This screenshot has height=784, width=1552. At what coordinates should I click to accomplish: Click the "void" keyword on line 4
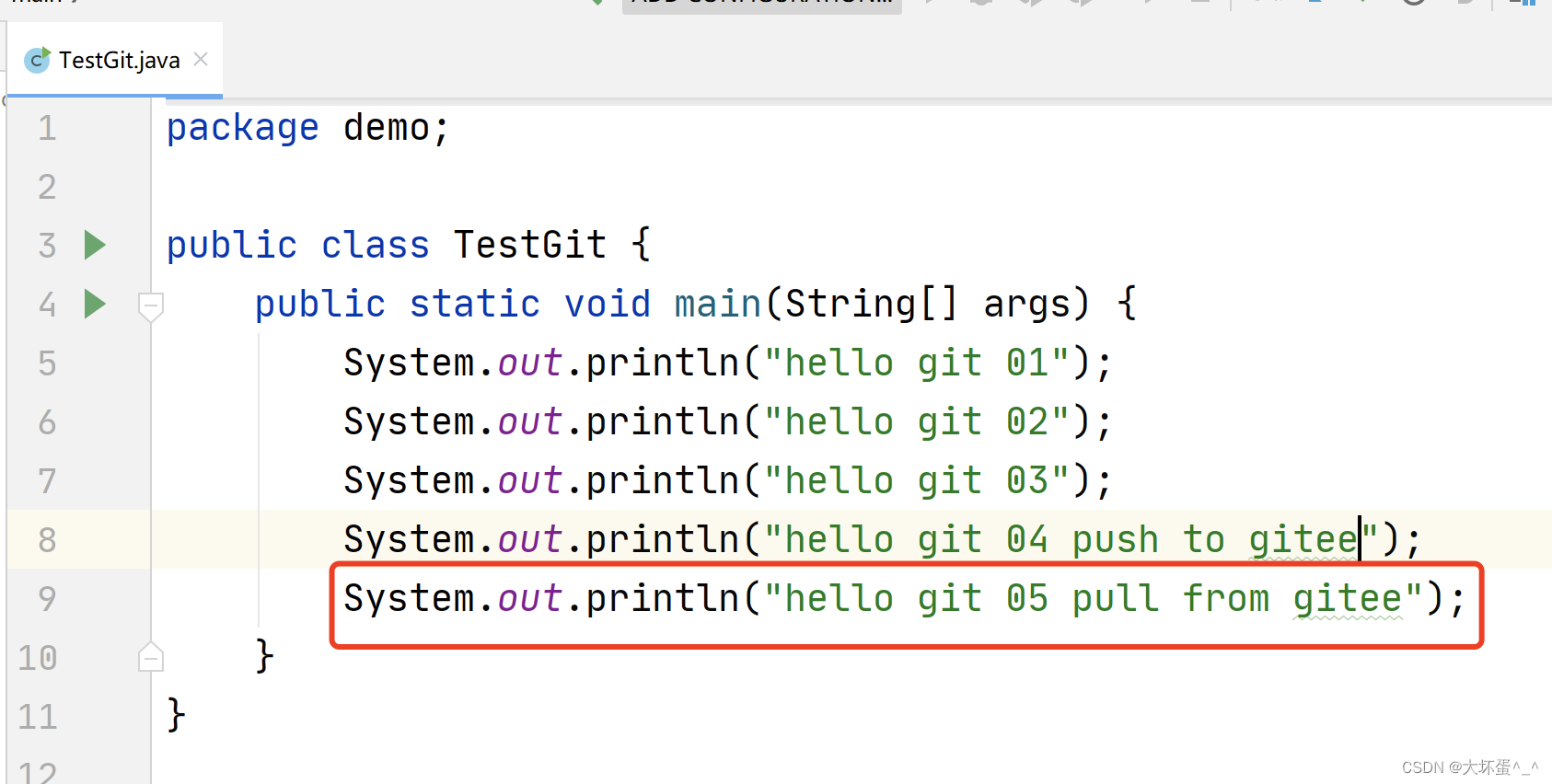click(x=608, y=305)
